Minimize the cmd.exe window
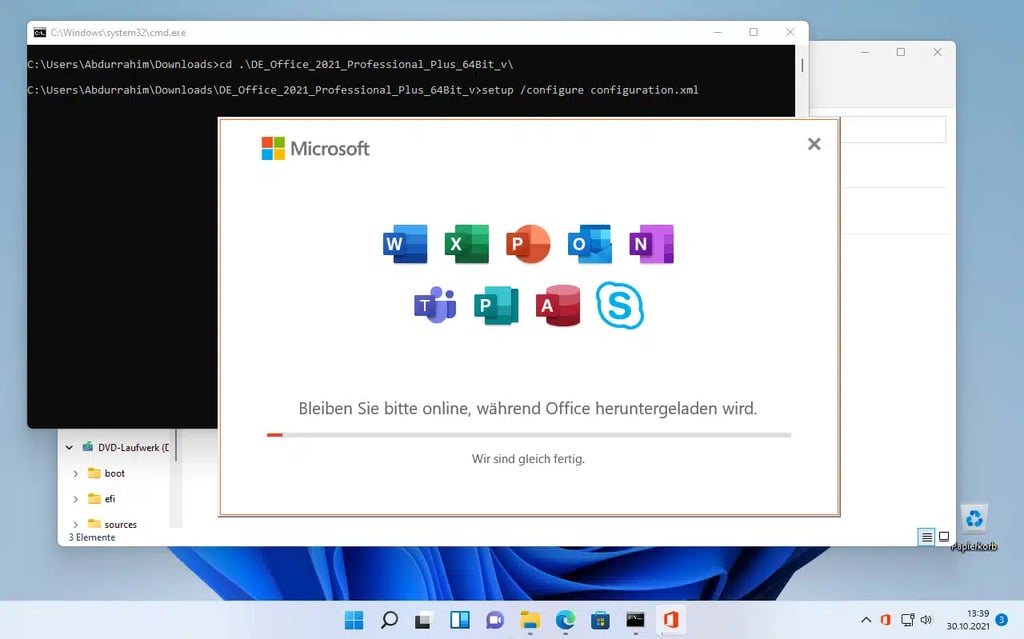 click(718, 32)
